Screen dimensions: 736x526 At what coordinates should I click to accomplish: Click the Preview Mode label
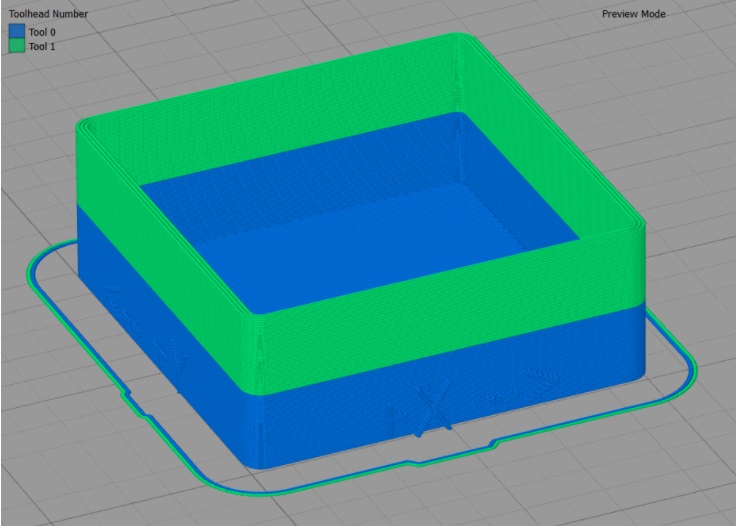click(x=633, y=14)
